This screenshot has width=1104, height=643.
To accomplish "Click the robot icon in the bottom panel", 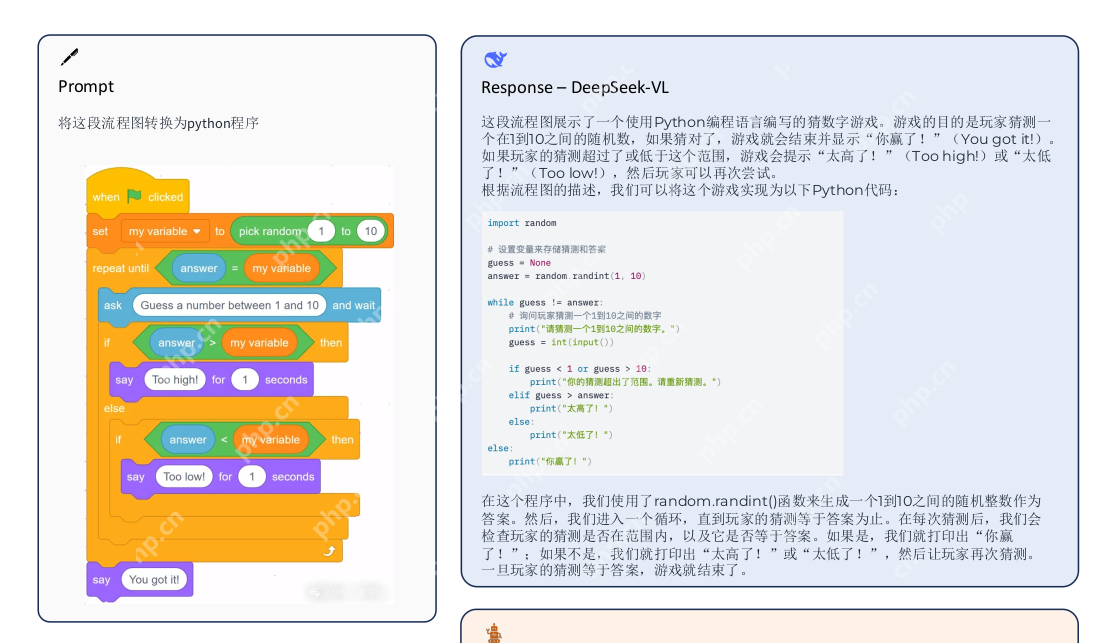I will [494, 633].
